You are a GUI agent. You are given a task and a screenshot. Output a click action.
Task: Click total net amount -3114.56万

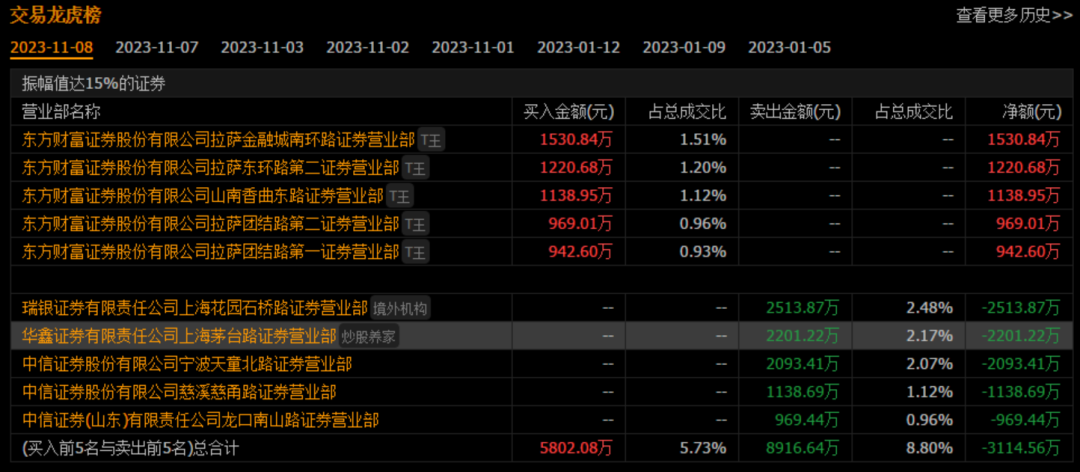pos(1020,448)
